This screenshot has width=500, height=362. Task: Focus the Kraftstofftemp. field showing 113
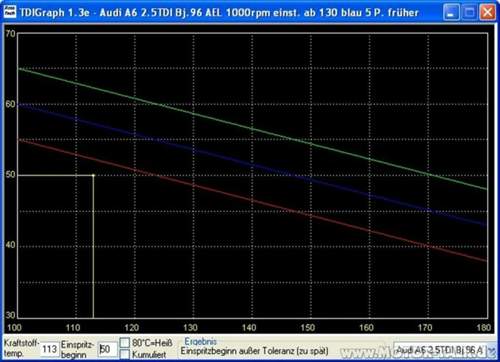pos(49,349)
